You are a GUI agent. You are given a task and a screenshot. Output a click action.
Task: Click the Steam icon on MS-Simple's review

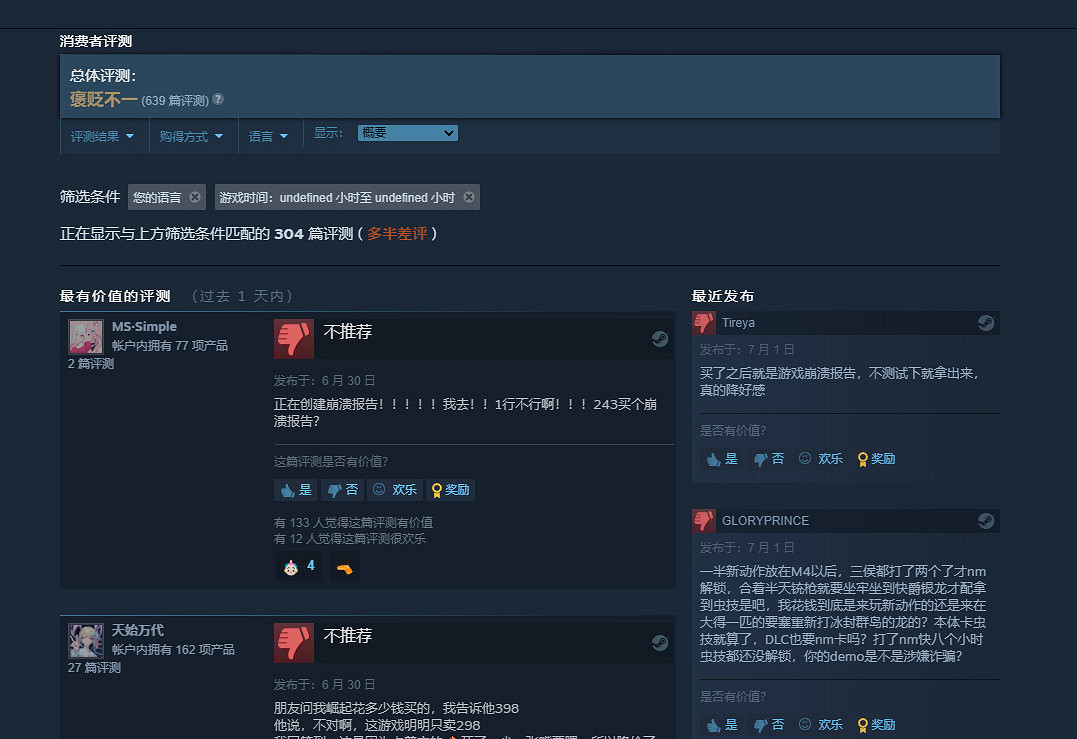(660, 339)
